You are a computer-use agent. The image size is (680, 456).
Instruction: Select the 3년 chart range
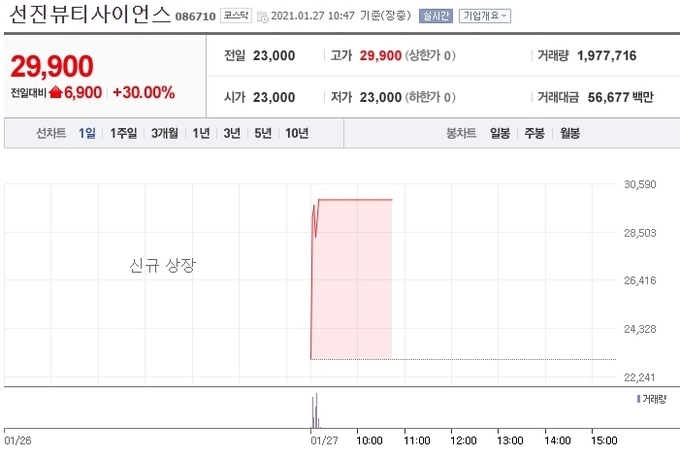pyautogui.click(x=232, y=133)
